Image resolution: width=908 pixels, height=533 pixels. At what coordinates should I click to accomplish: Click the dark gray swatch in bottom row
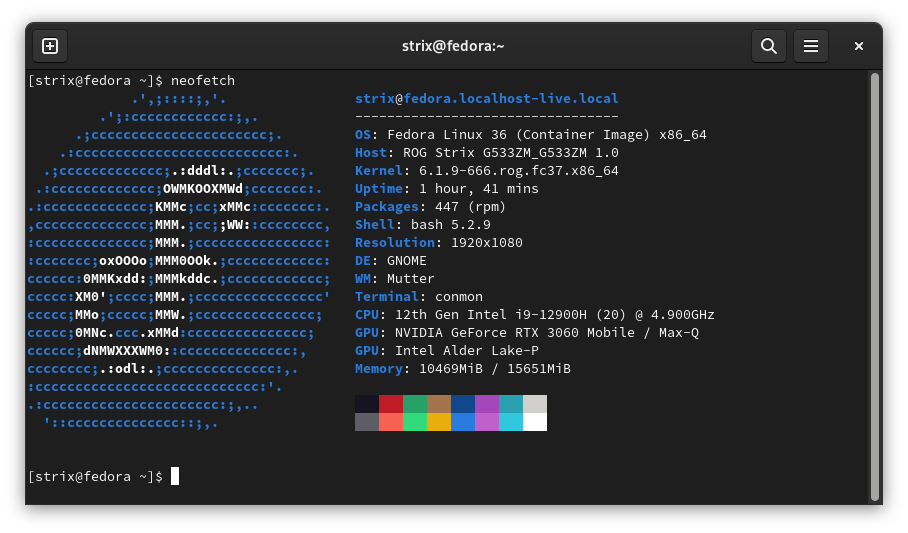pos(367,422)
